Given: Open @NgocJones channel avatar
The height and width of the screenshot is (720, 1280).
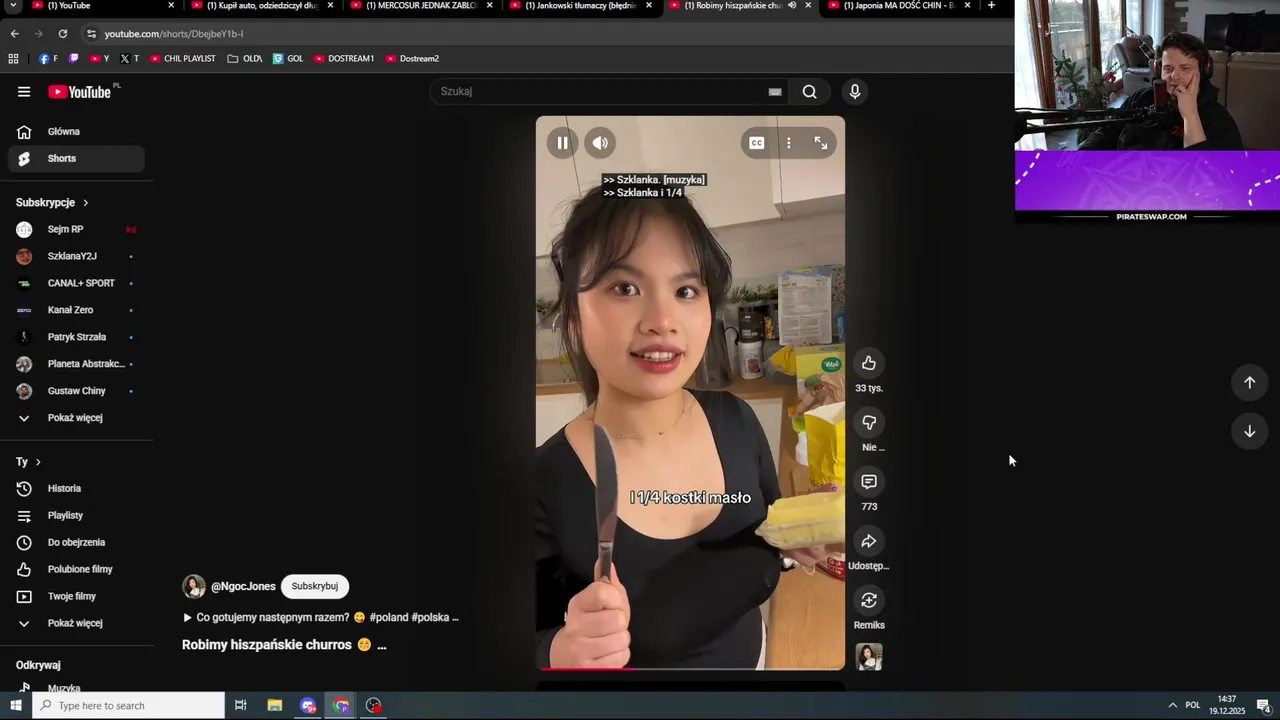Looking at the screenshot, I should point(194,587).
